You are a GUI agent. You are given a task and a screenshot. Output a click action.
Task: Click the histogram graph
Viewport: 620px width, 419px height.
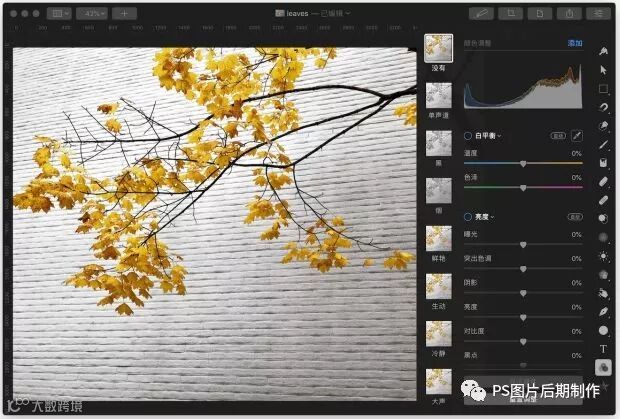pos(523,87)
